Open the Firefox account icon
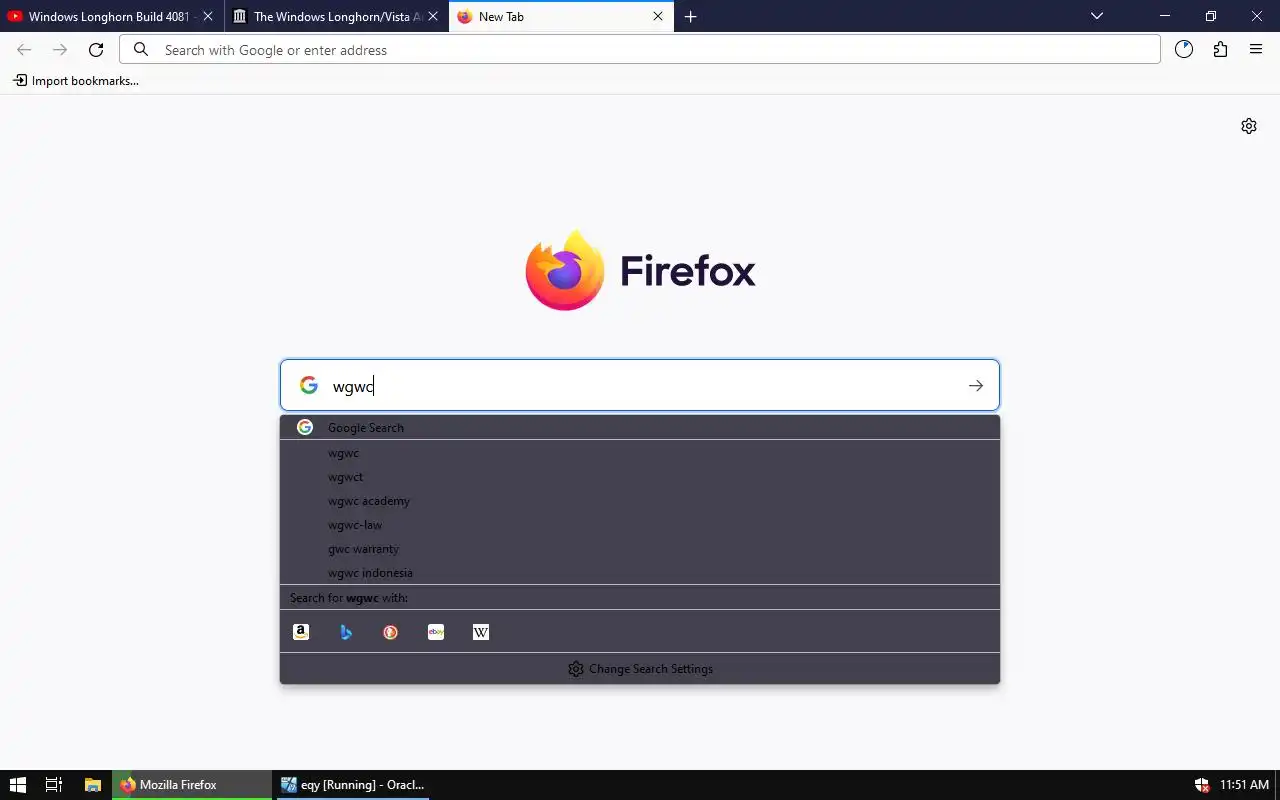 [x=1184, y=50]
